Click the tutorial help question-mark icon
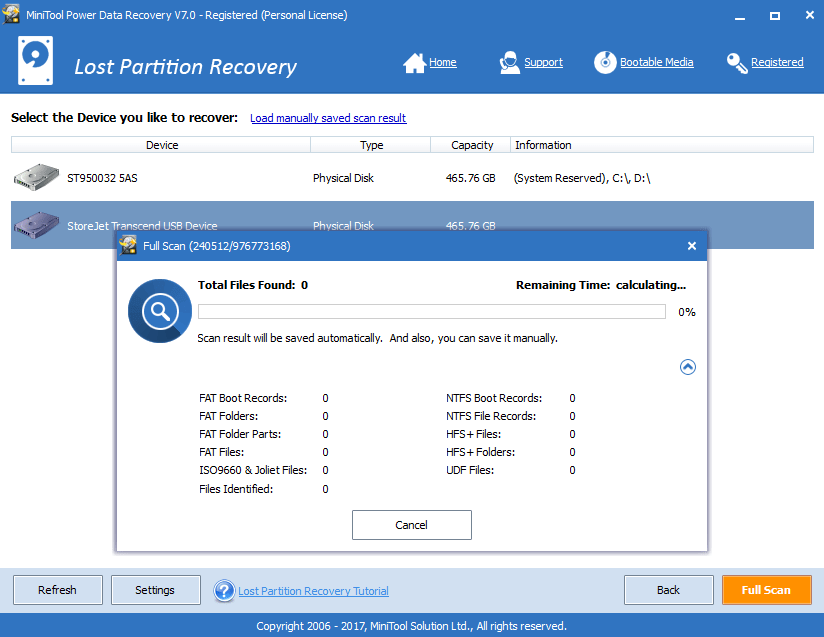The width and height of the screenshot is (824, 637). point(224,590)
